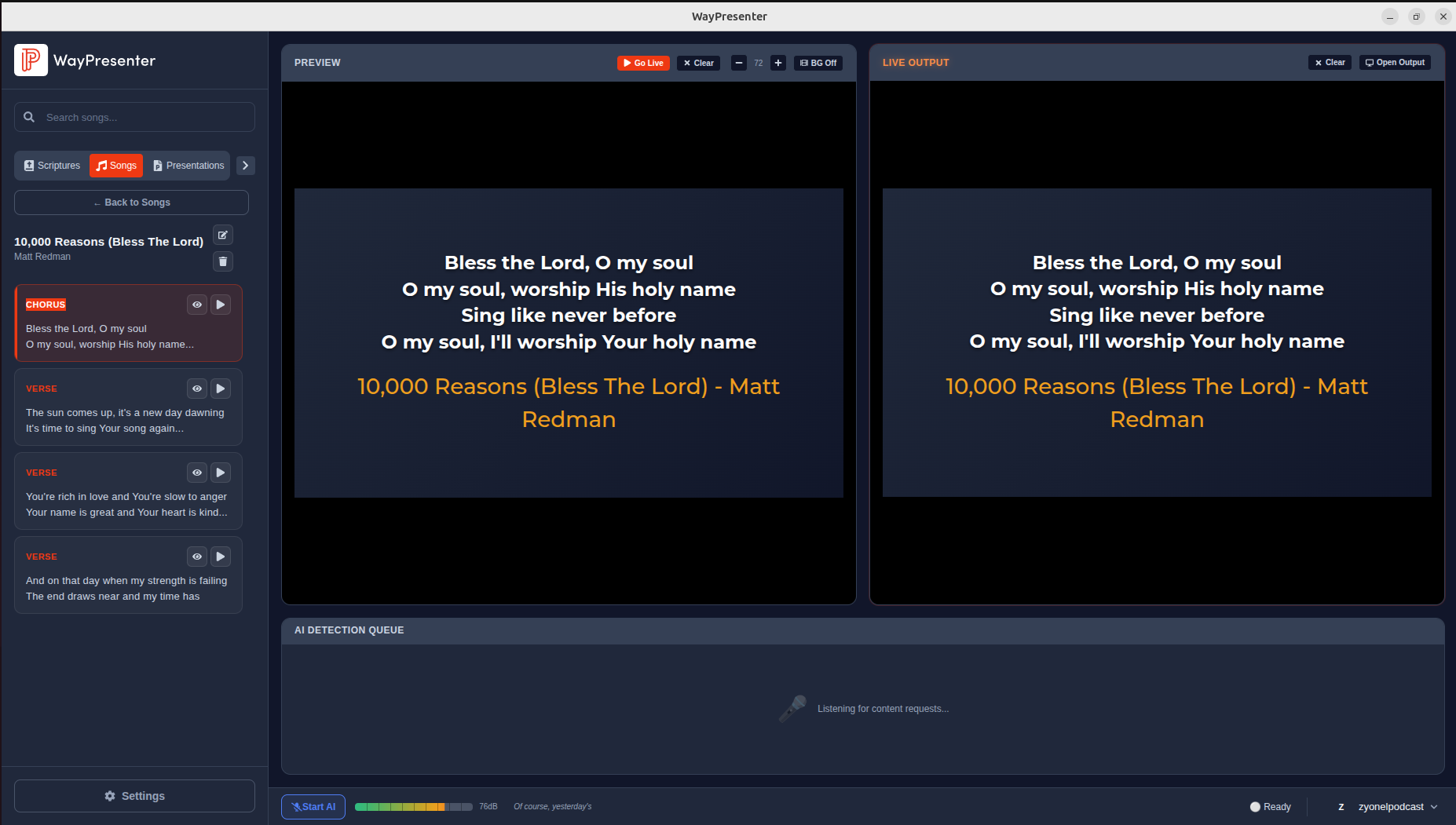1456x825 pixels.
Task: Play the Chorus slide live
Action: coord(221,305)
